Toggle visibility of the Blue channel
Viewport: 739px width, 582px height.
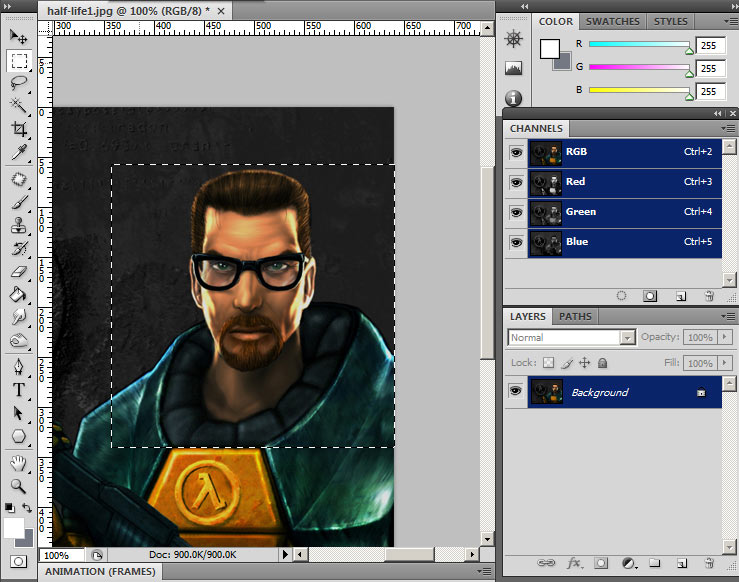tap(516, 242)
